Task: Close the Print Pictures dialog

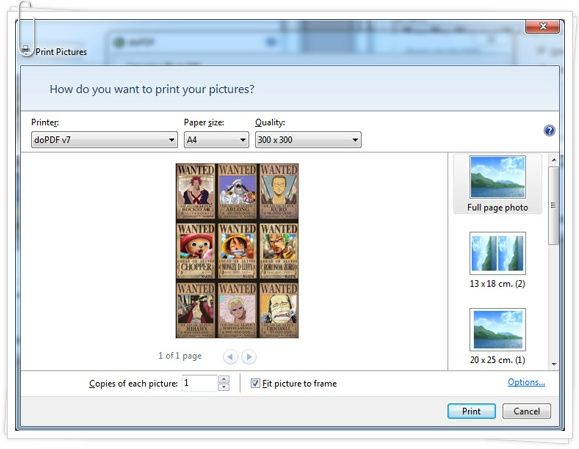Action: coord(543,26)
